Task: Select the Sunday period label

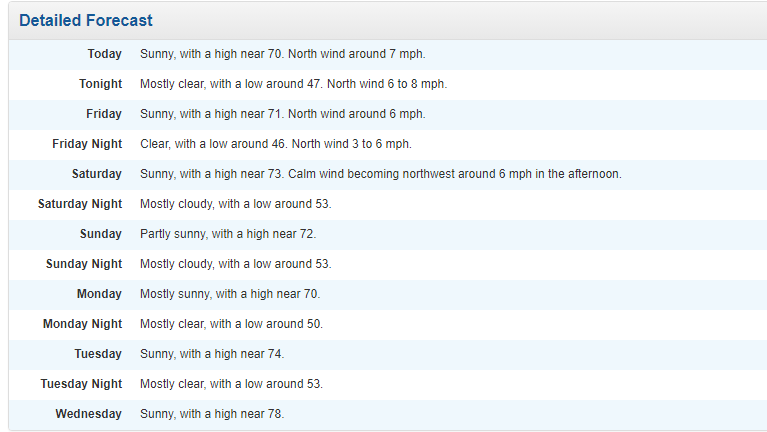Action: (100, 234)
